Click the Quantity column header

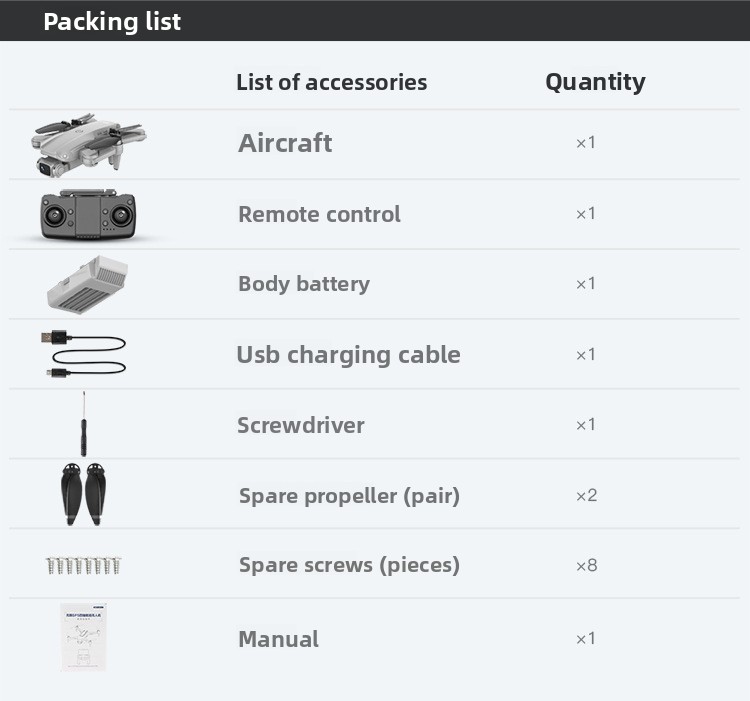point(595,82)
